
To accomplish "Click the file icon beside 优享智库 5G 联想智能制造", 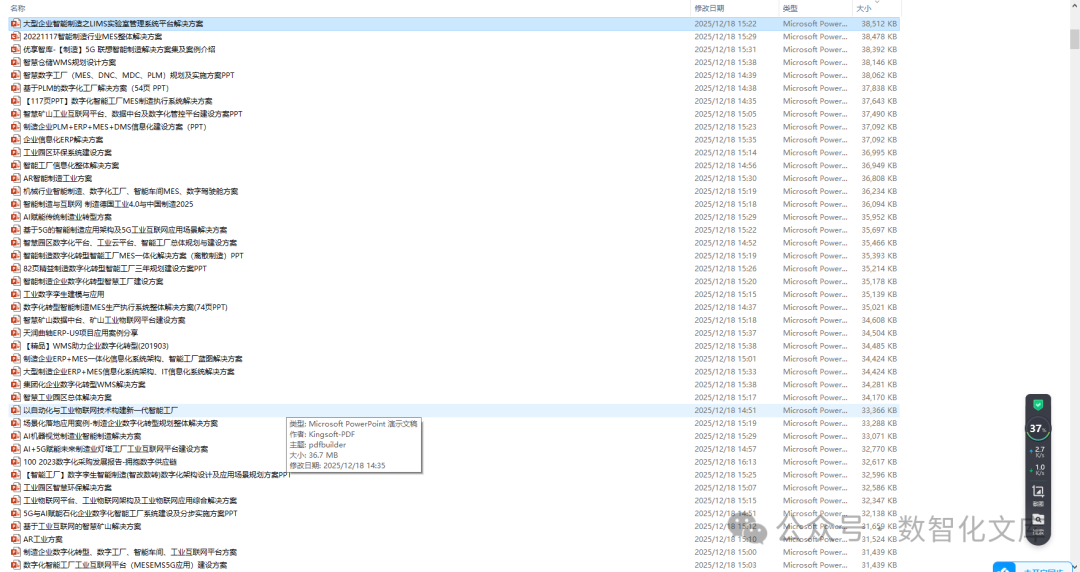I will (16, 50).
